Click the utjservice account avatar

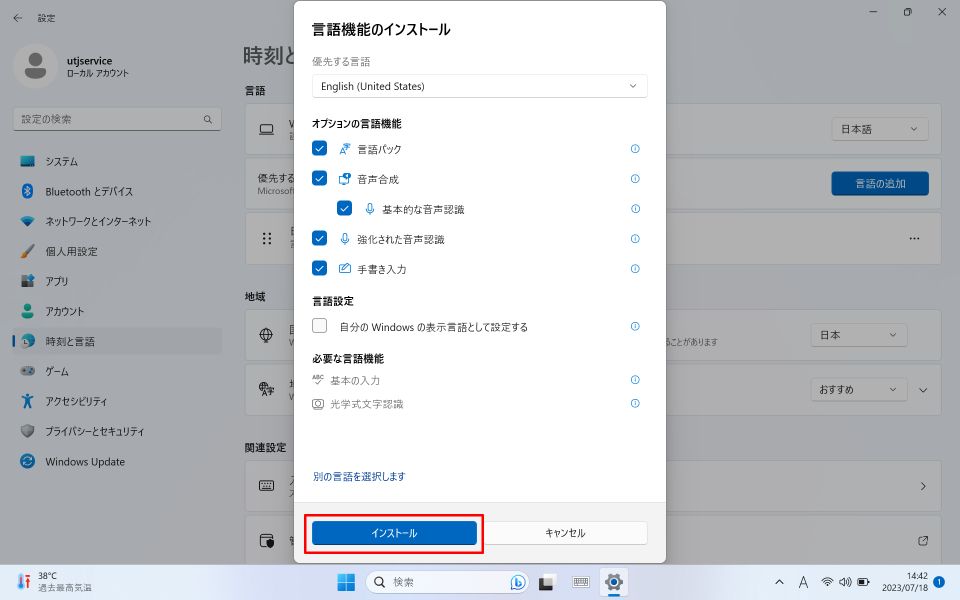point(36,66)
